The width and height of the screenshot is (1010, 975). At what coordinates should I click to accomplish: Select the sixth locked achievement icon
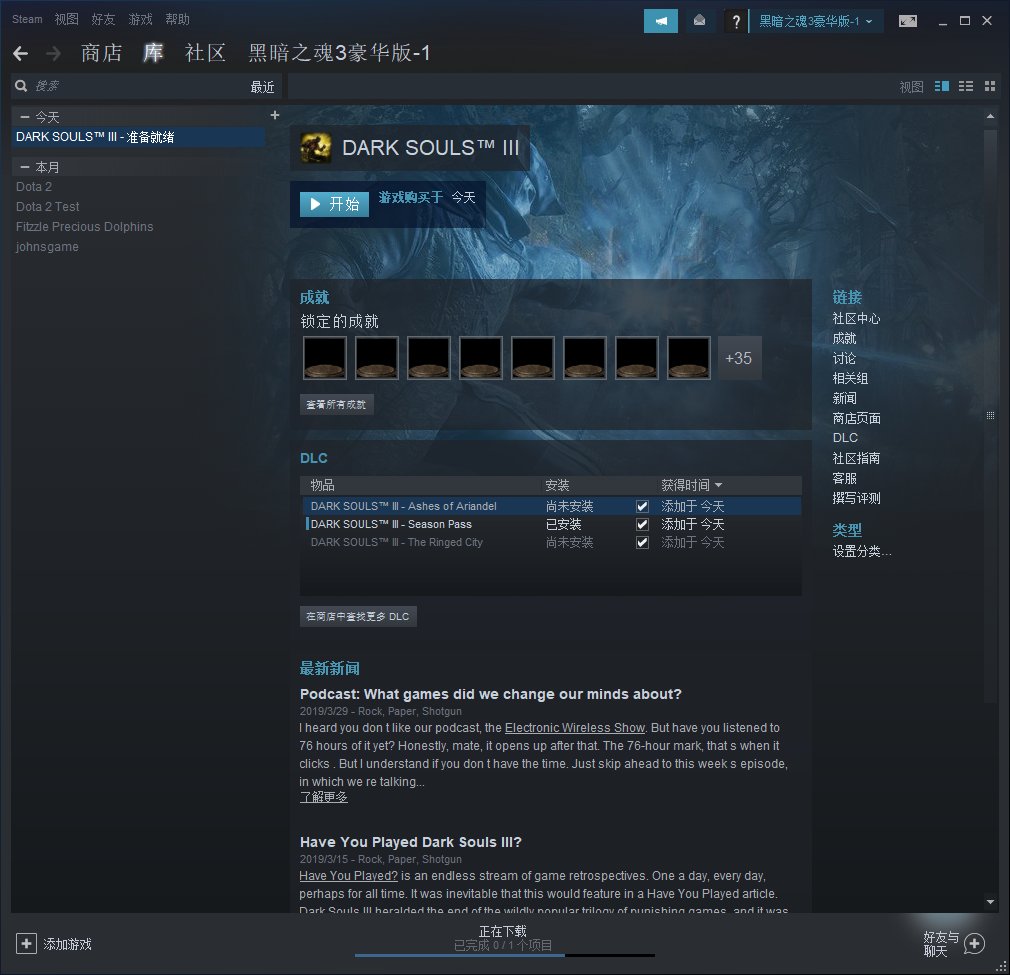[585, 358]
